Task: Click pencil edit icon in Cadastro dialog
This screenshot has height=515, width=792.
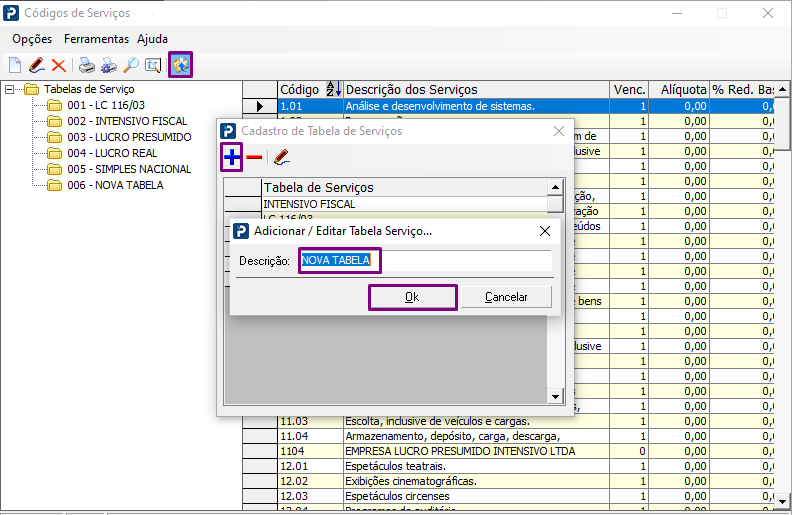Action: point(281,158)
